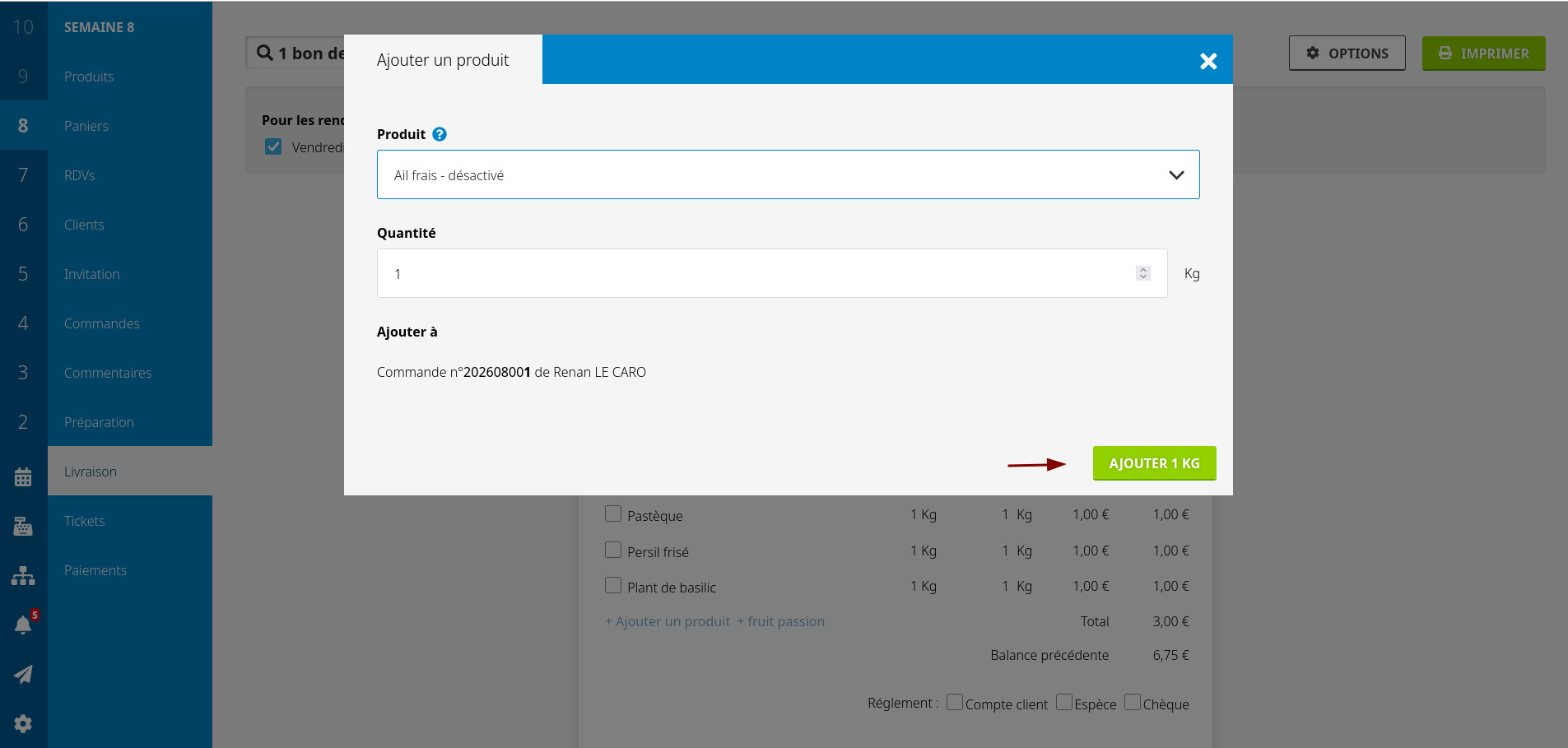The height and width of the screenshot is (748, 1568).
Task: Select week 7 in the week strip
Action: point(23,175)
